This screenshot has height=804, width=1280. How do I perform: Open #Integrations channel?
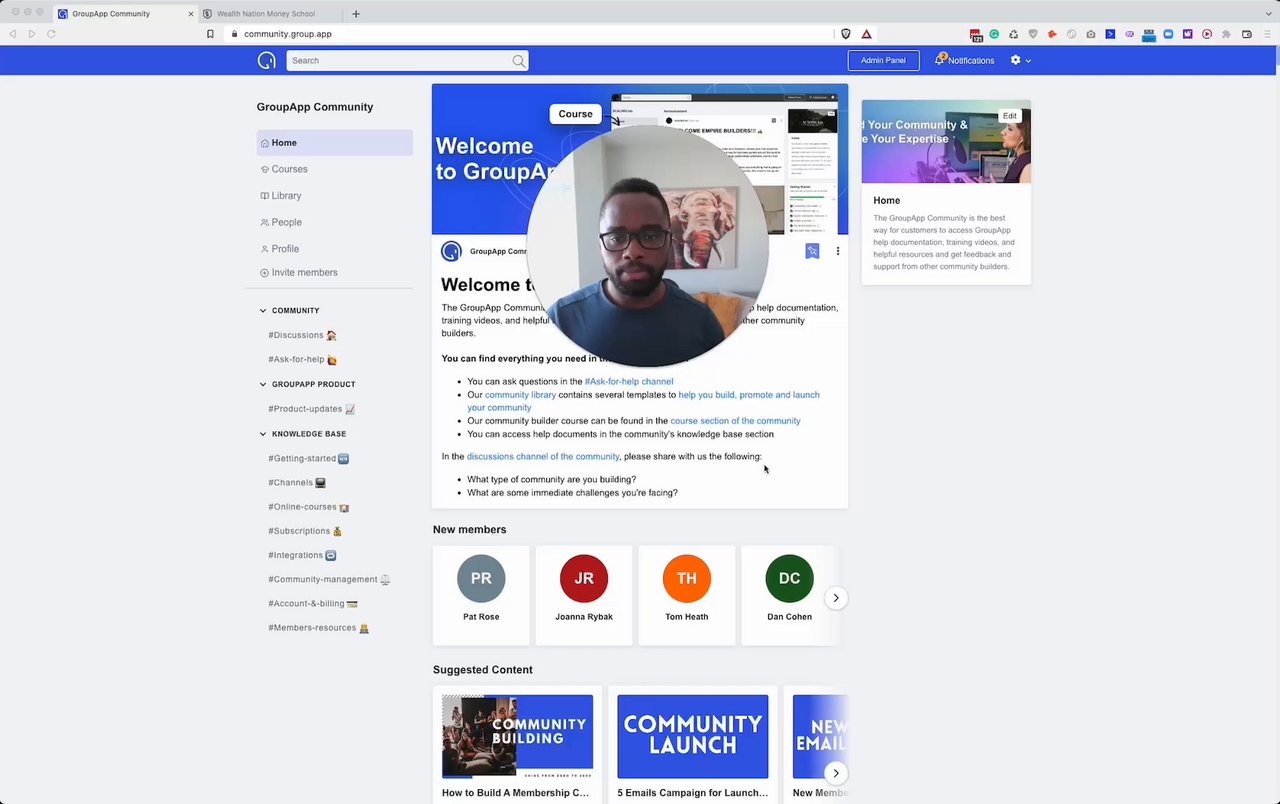click(x=302, y=555)
